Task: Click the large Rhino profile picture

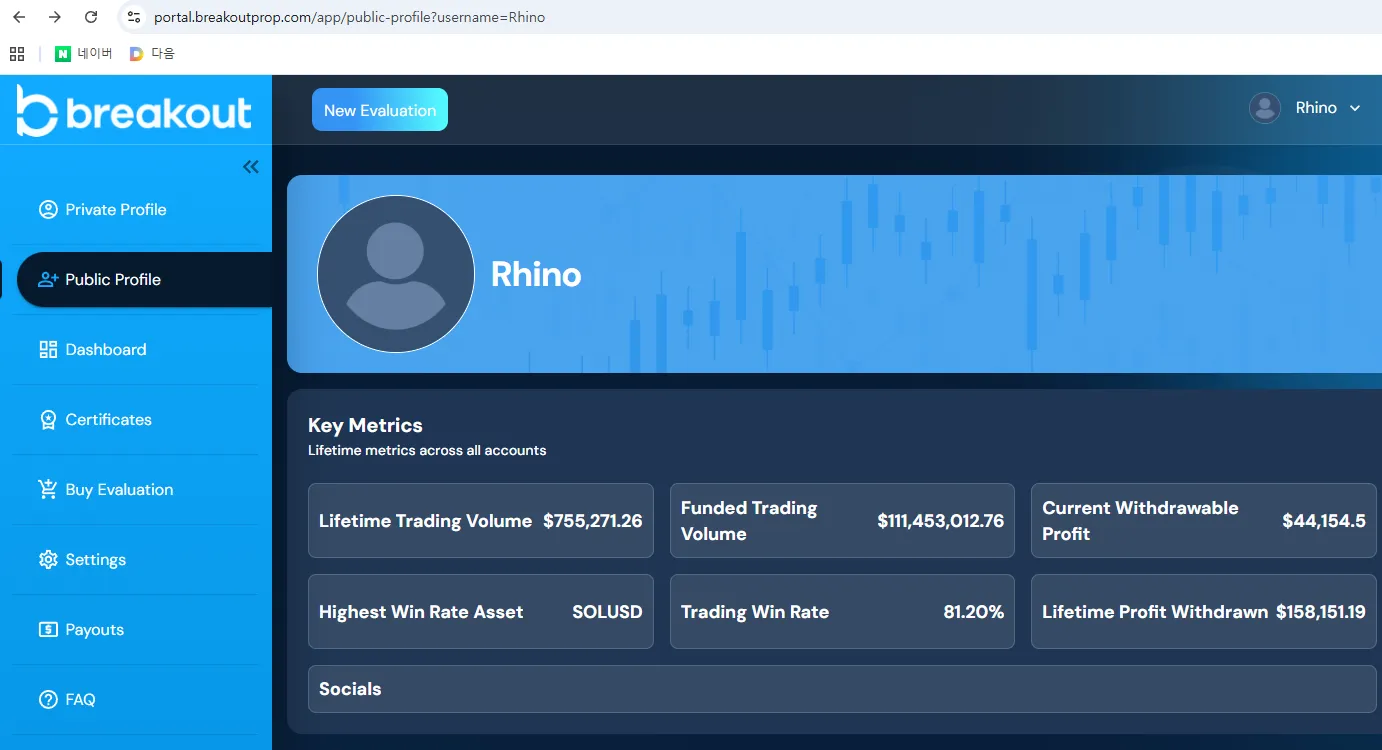Action: coord(396,274)
